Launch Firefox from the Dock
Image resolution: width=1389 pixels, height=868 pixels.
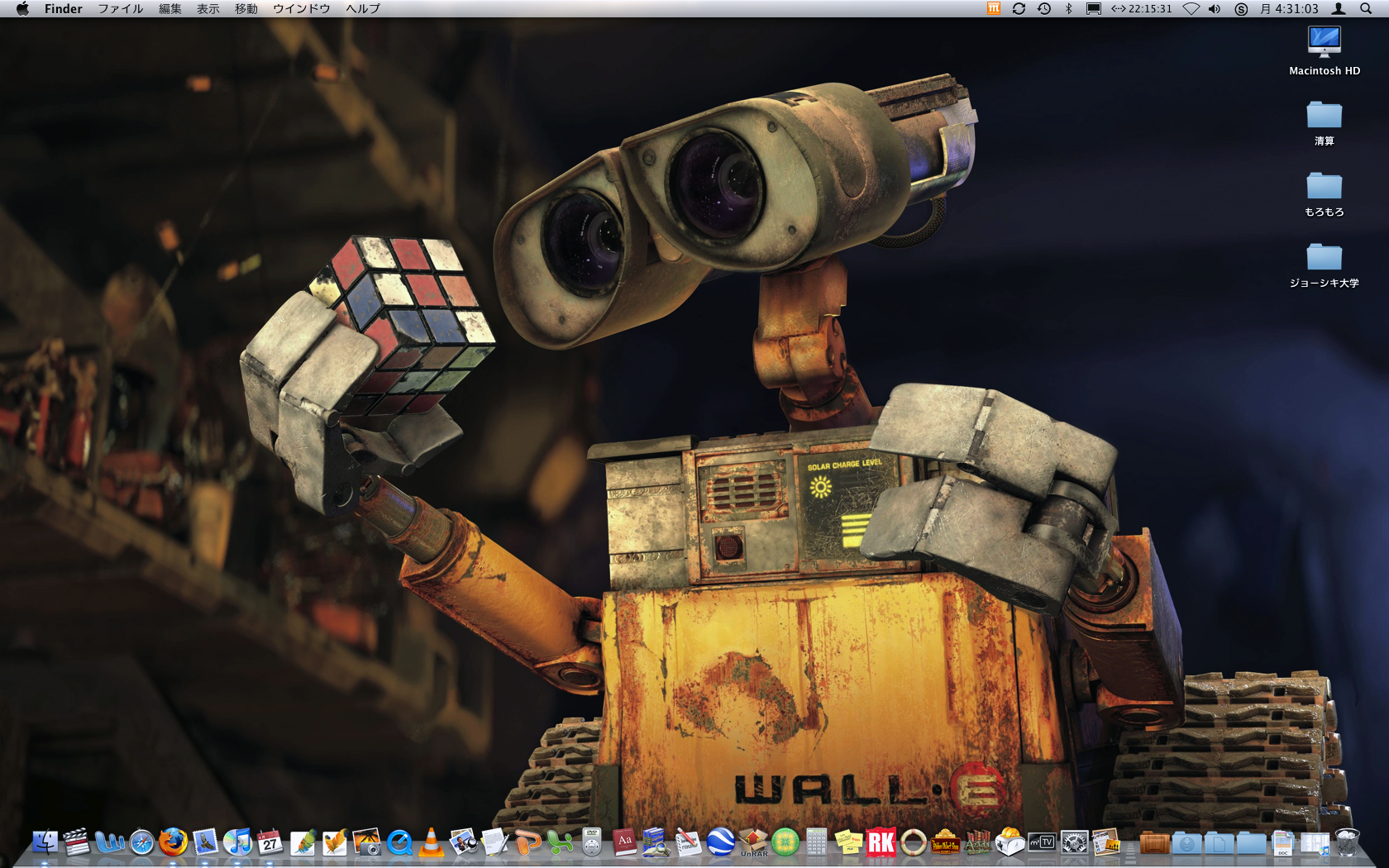tap(174, 842)
